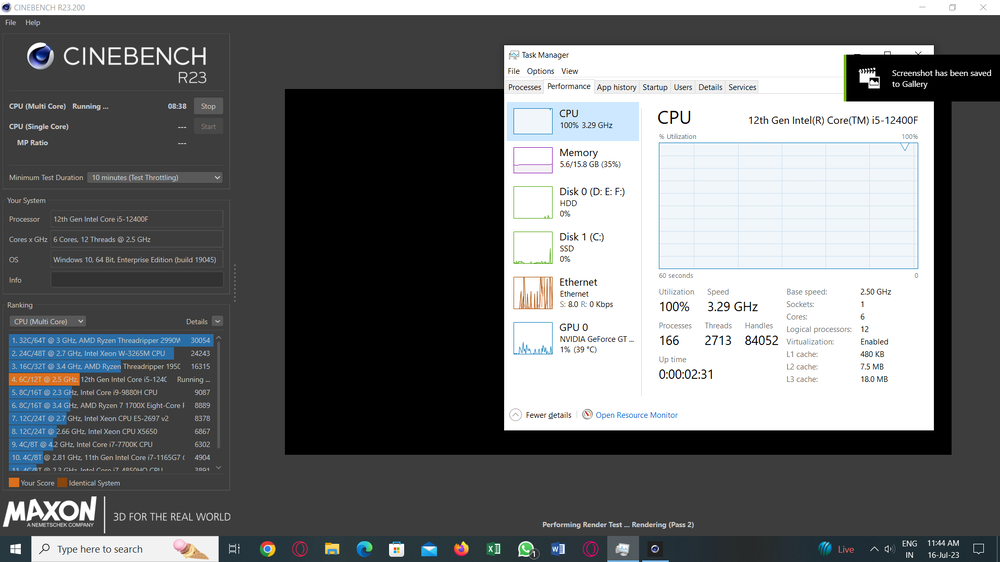Expand the ranking Details dropdown arrow
Image resolution: width=1000 pixels, height=562 pixels.
coord(217,322)
